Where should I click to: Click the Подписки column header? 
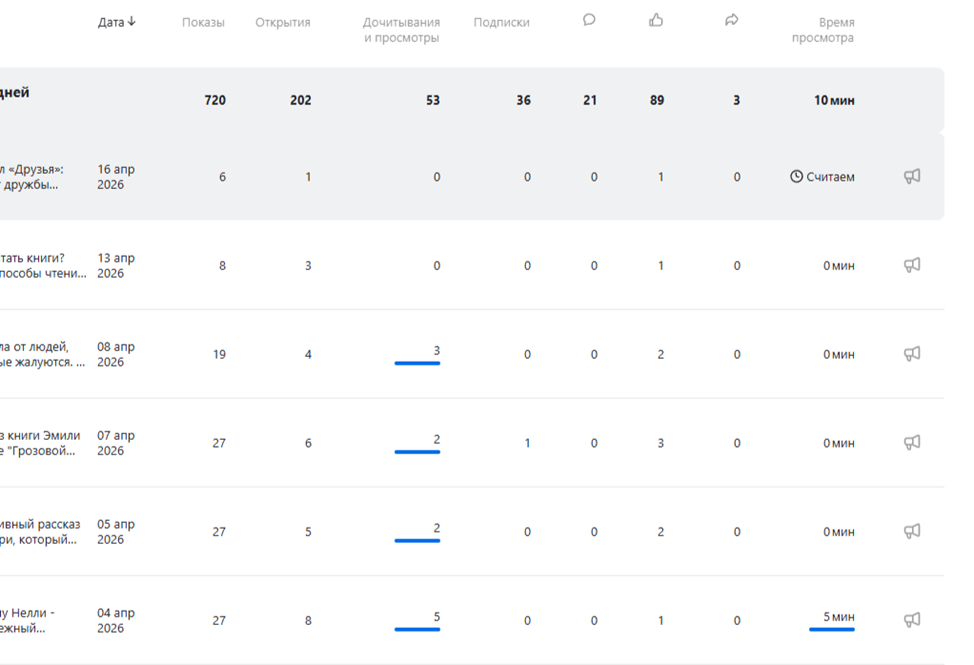pyautogui.click(x=501, y=22)
